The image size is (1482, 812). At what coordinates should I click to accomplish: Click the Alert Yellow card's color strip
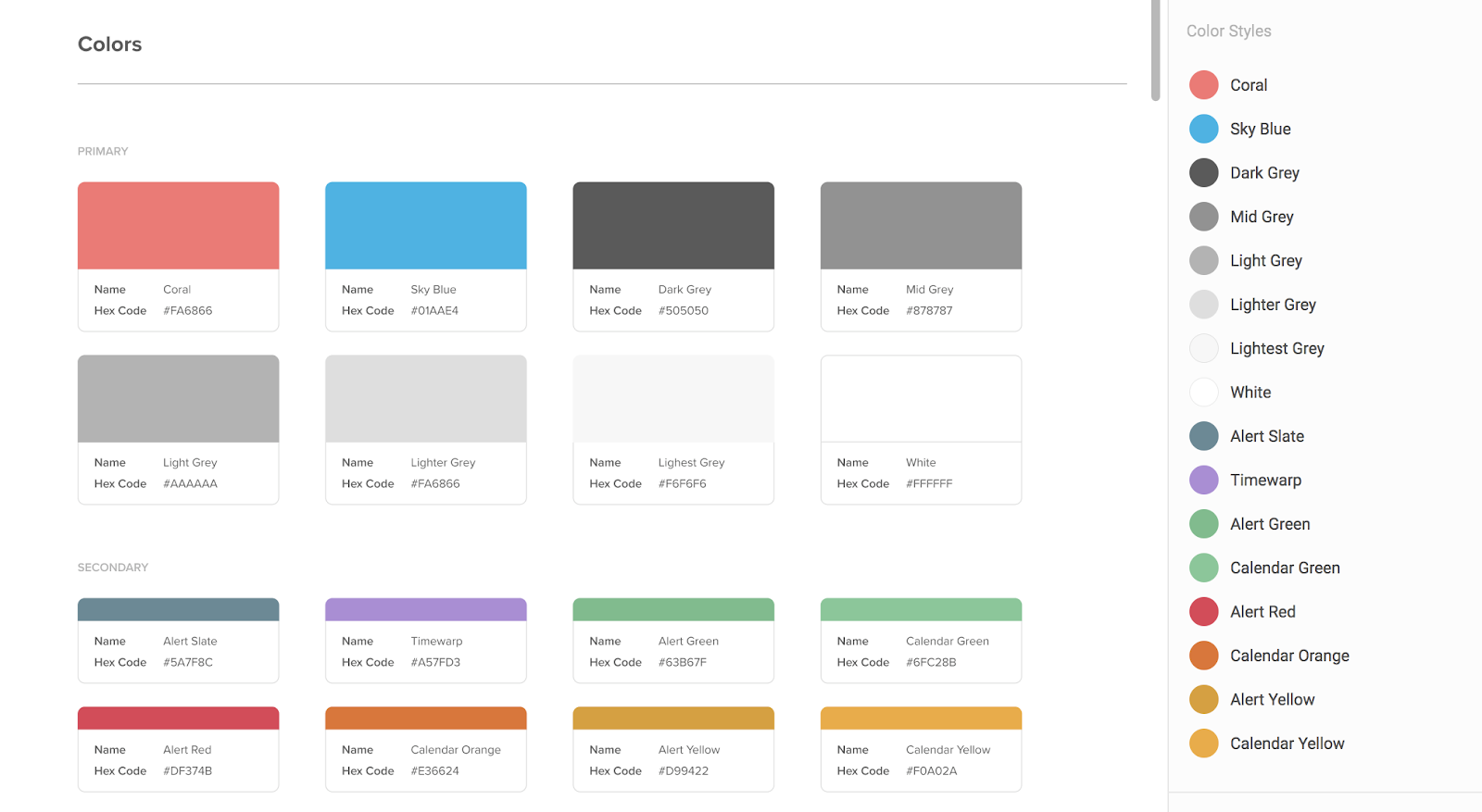[x=673, y=718]
